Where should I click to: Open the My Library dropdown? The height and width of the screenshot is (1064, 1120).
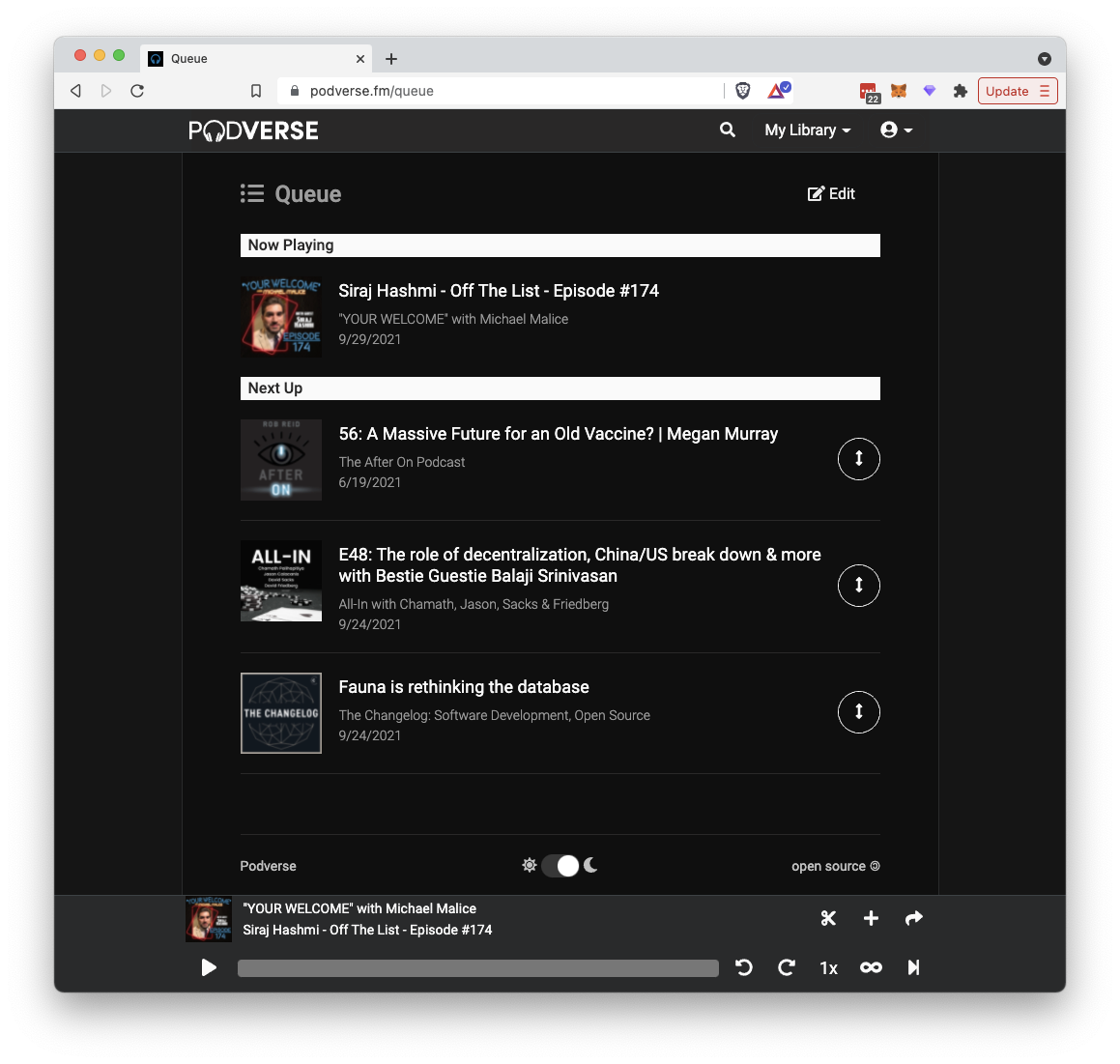(x=806, y=129)
